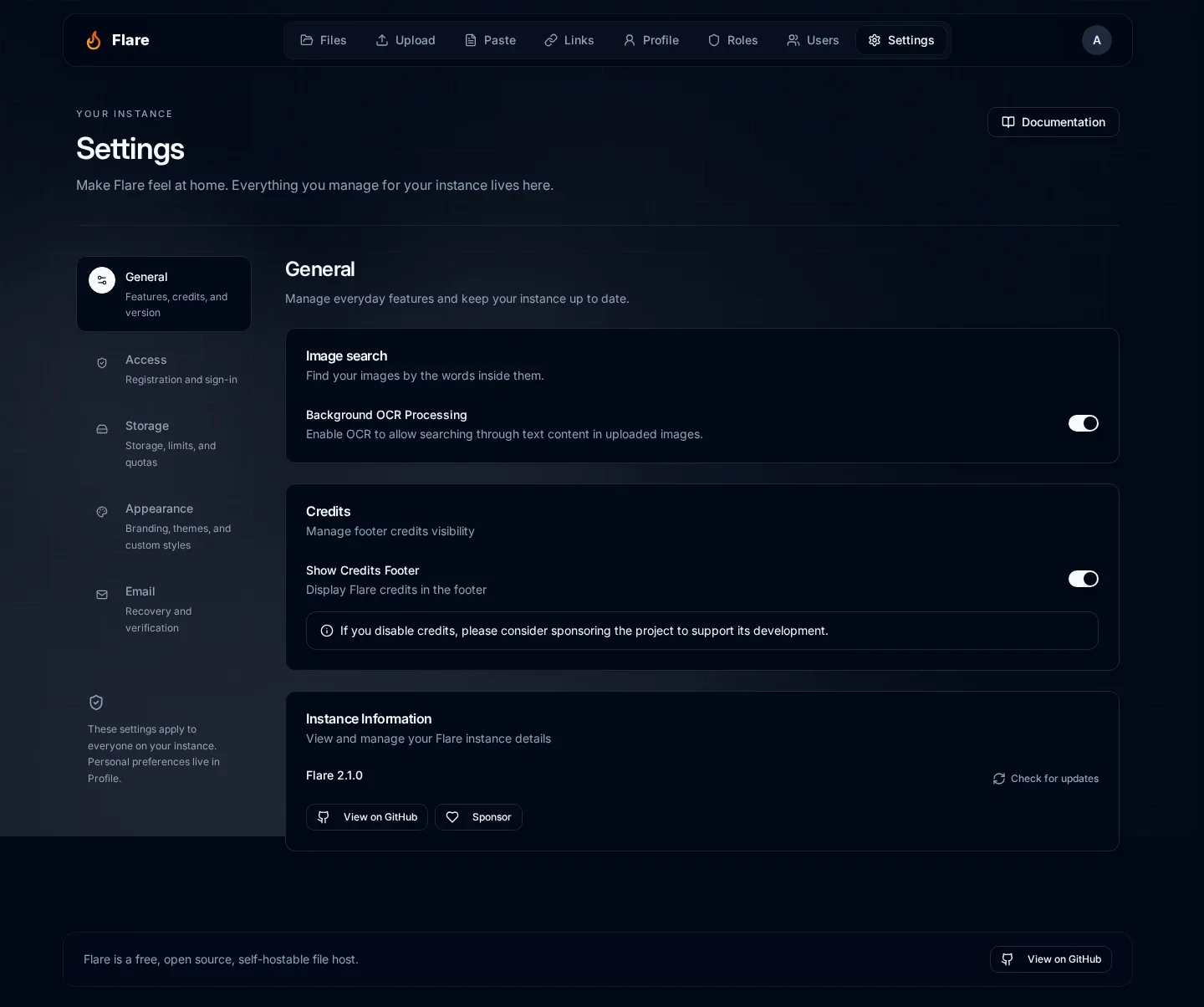Image resolution: width=1204 pixels, height=1007 pixels.
Task: Click the gear icon beside Settings
Action: pyautogui.click(x=875, y=40)
